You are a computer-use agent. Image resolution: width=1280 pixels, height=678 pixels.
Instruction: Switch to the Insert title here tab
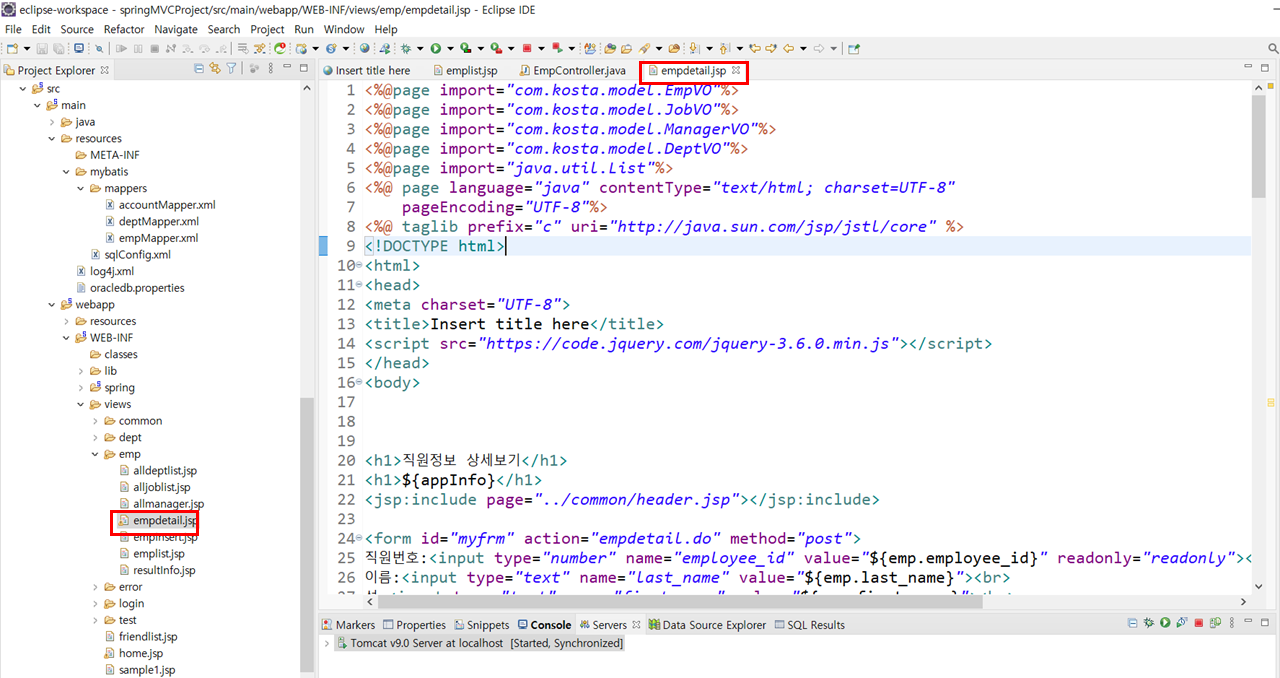click(366, 70)
